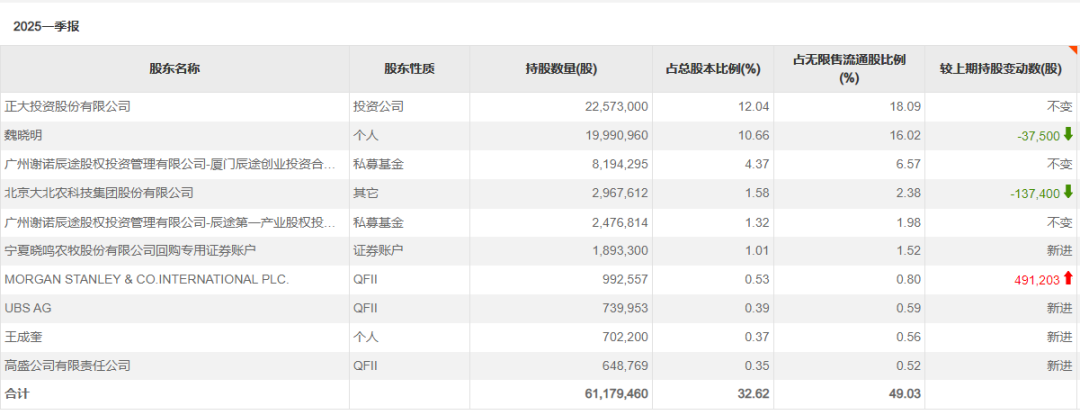Open shareholder 北京大北农科技集团股份有限公司

tap(99, 193)
